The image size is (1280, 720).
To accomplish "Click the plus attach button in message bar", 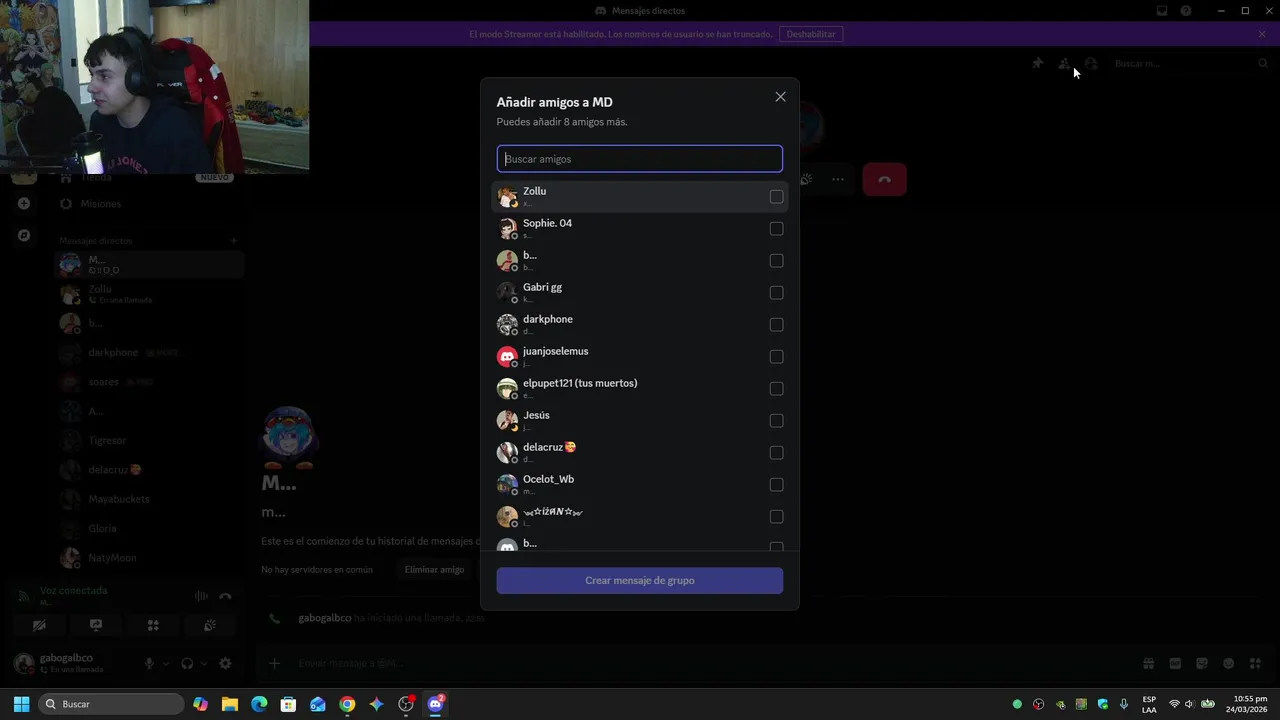I will point(274,663).
